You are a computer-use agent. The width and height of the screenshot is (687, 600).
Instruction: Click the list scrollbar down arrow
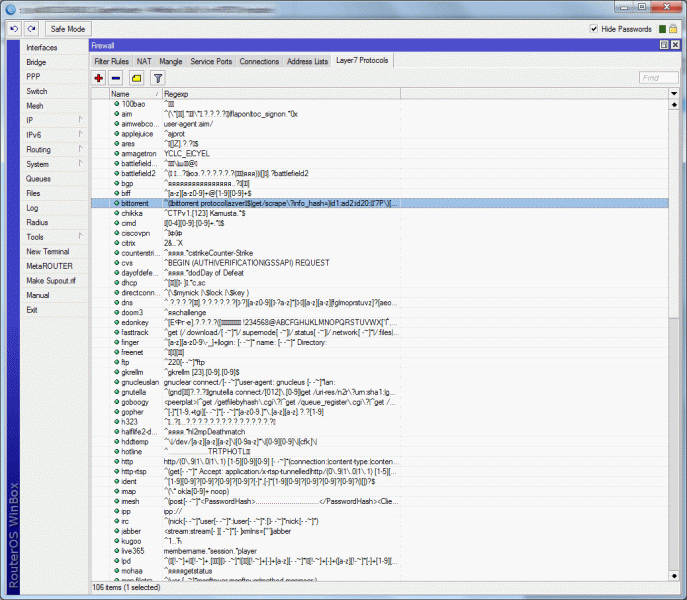coord(674,575)
